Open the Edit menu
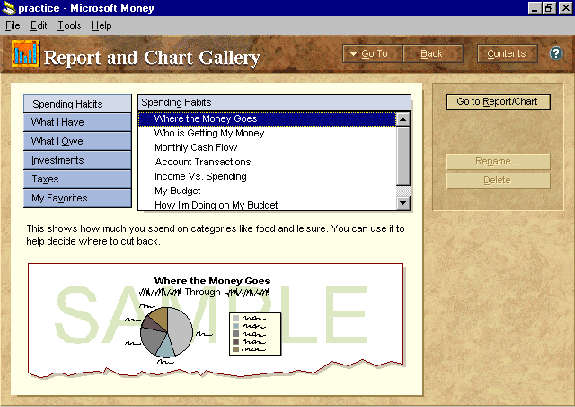This screenshot has width=575, height=407. 39,25
